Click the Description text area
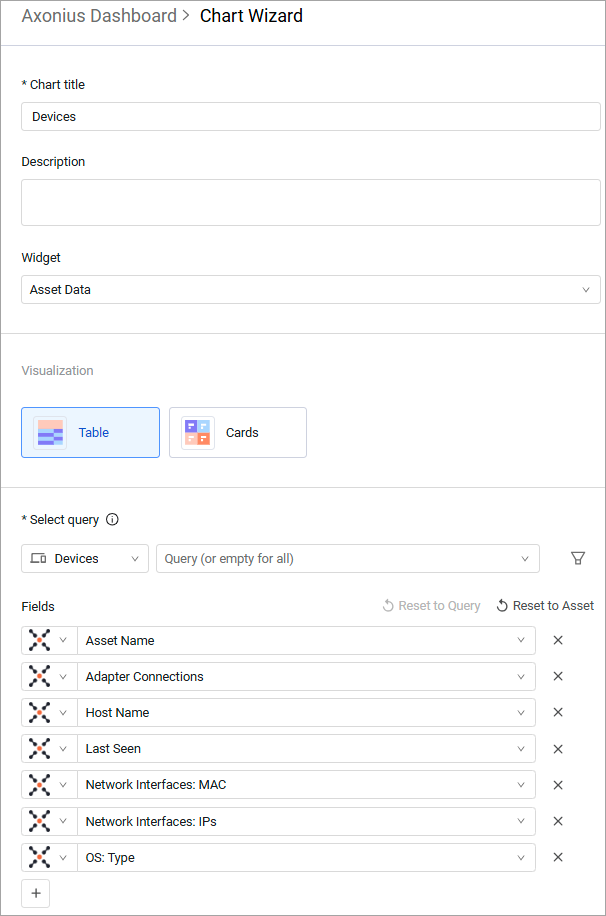 tap(311, 203)
